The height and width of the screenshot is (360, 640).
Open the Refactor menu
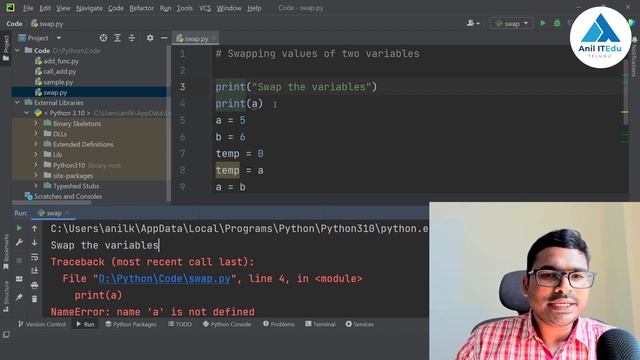141,8
